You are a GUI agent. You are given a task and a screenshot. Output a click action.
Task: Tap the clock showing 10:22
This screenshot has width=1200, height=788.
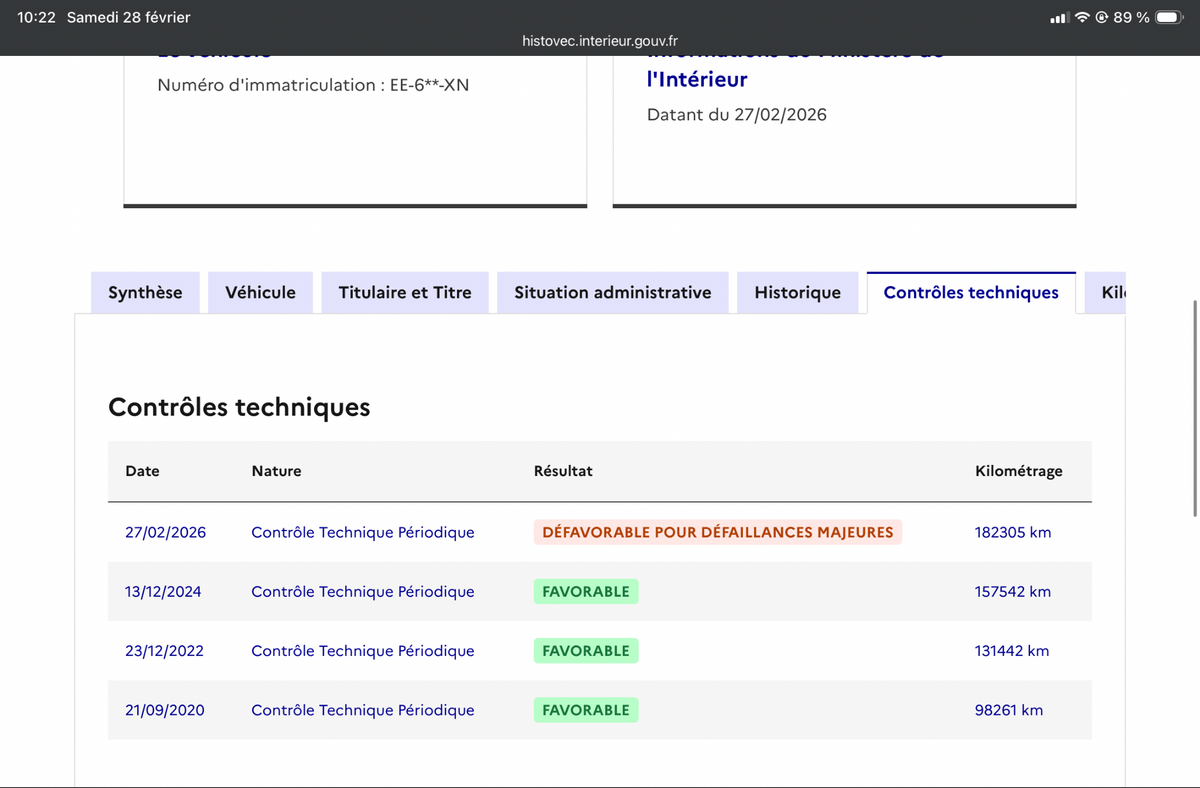click(36, 17)
